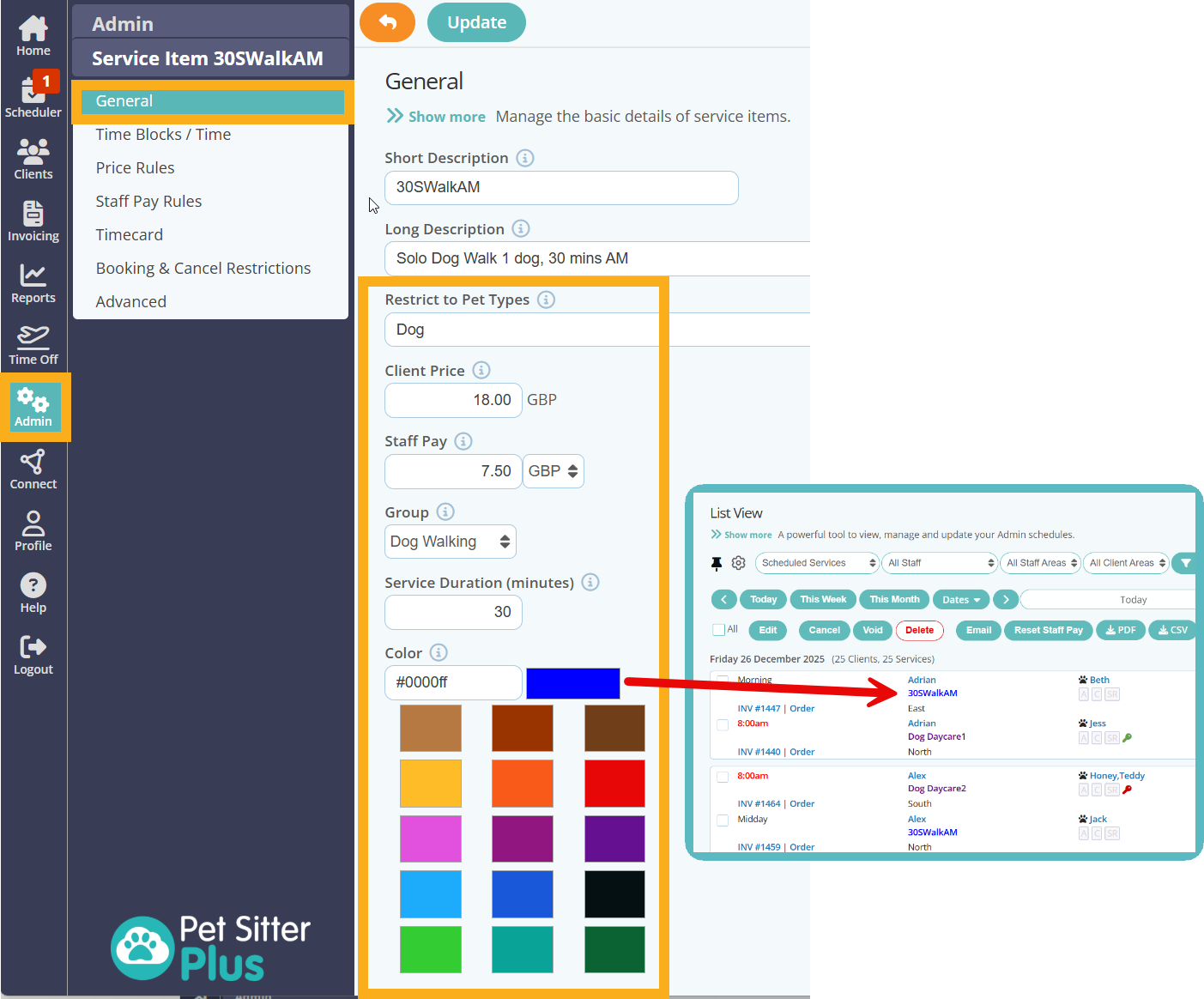Open the Scheduler from the sidebar
Image resolution: width=1204 pixels, height=999 pixels.
(33, 94)
